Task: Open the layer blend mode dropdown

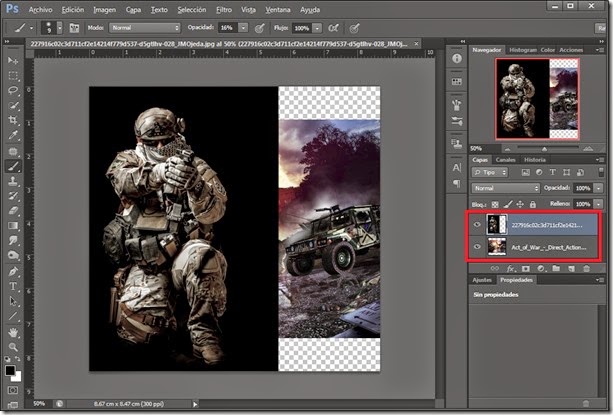Action: coord(505,188)
